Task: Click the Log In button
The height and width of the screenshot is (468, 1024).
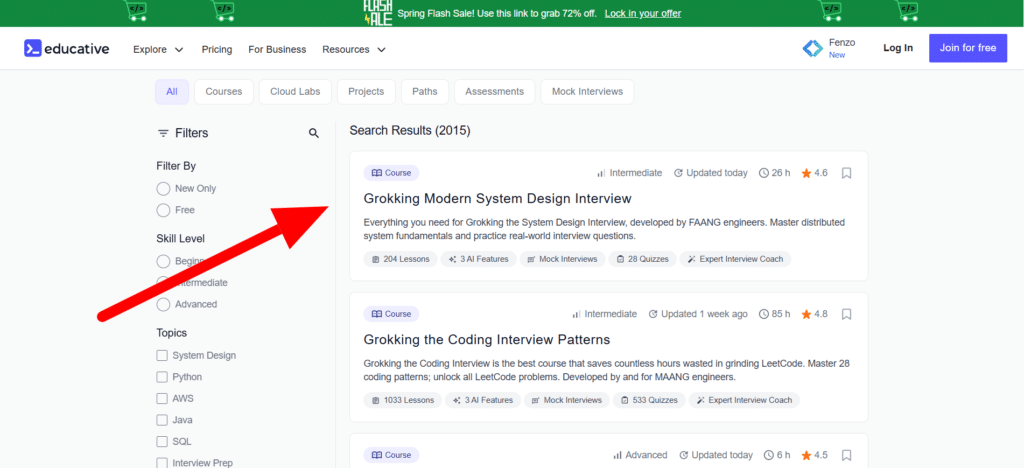Action: [898, 48]
